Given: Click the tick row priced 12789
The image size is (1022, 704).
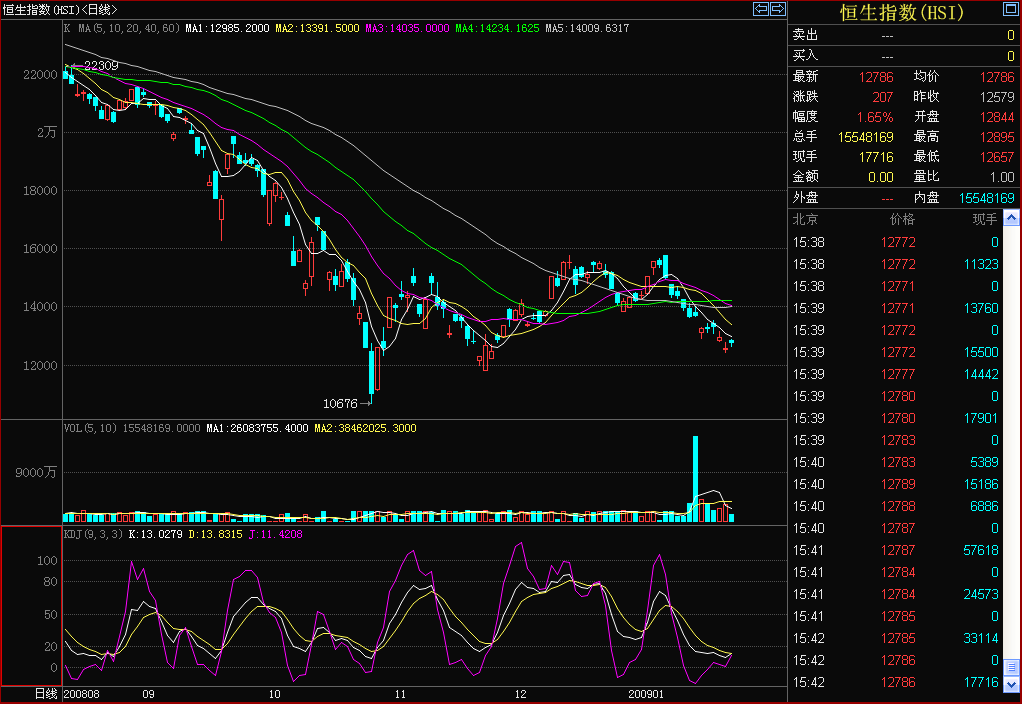Looking at the screenshot, I should 895,484.
